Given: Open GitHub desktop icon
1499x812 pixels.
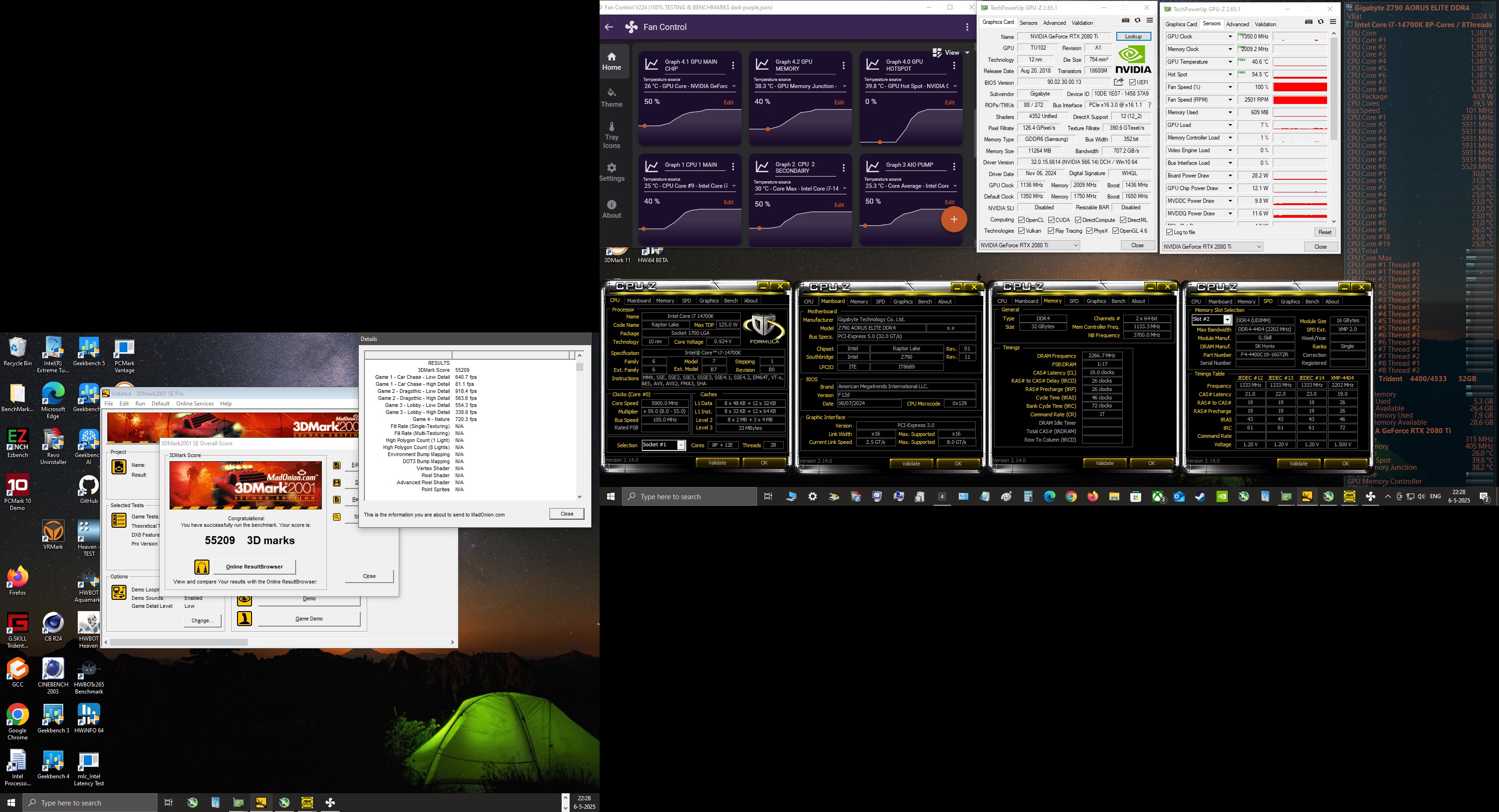Looking at the screenshot, I should click(89, 489).
